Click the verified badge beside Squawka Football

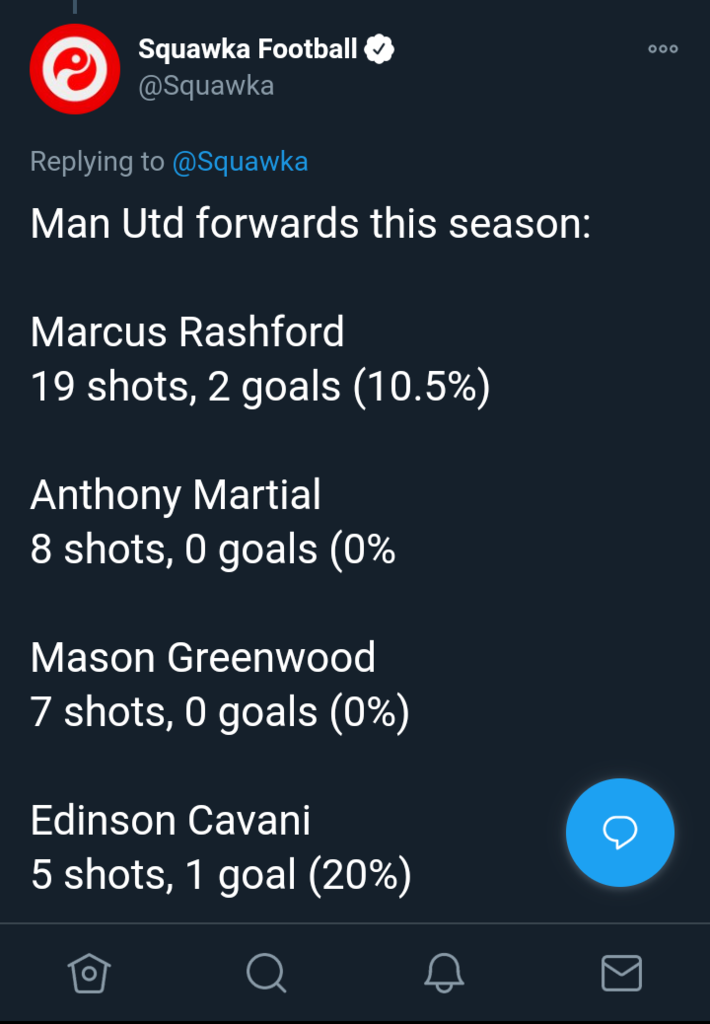pos(379,48)
